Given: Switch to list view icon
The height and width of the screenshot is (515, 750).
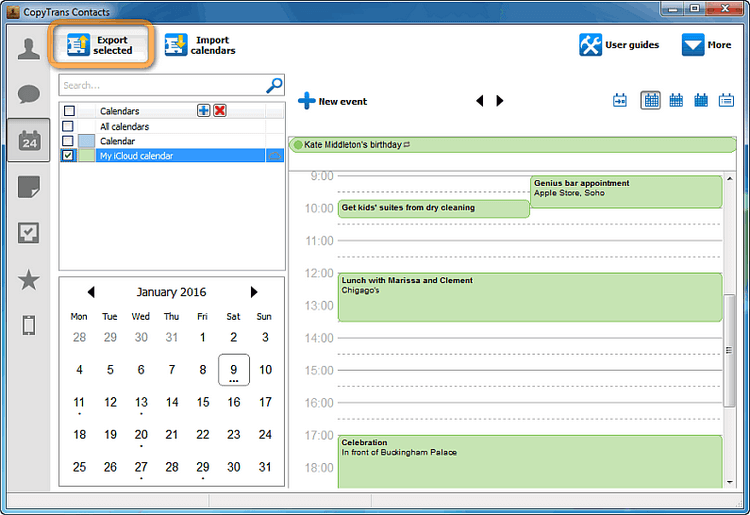Looking at the screenshot, I should pos(728,100).
